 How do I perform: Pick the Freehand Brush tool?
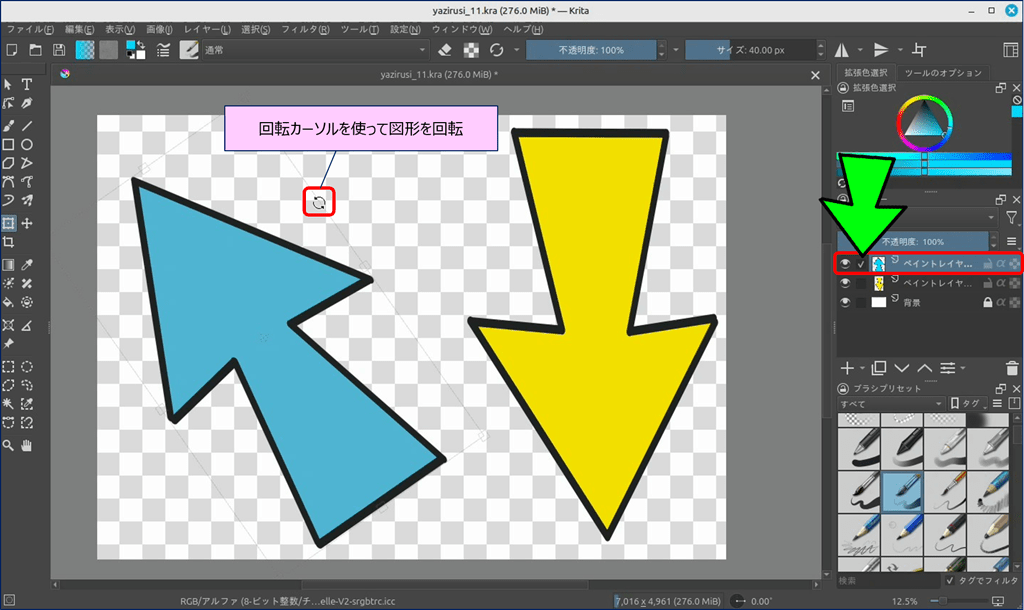point(8,126)
